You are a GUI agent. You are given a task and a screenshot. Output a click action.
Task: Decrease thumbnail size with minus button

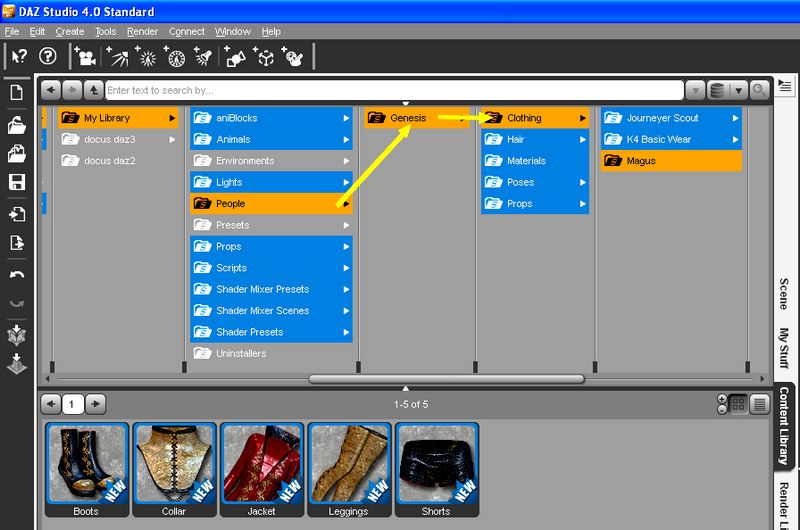[x=722, y=410]
